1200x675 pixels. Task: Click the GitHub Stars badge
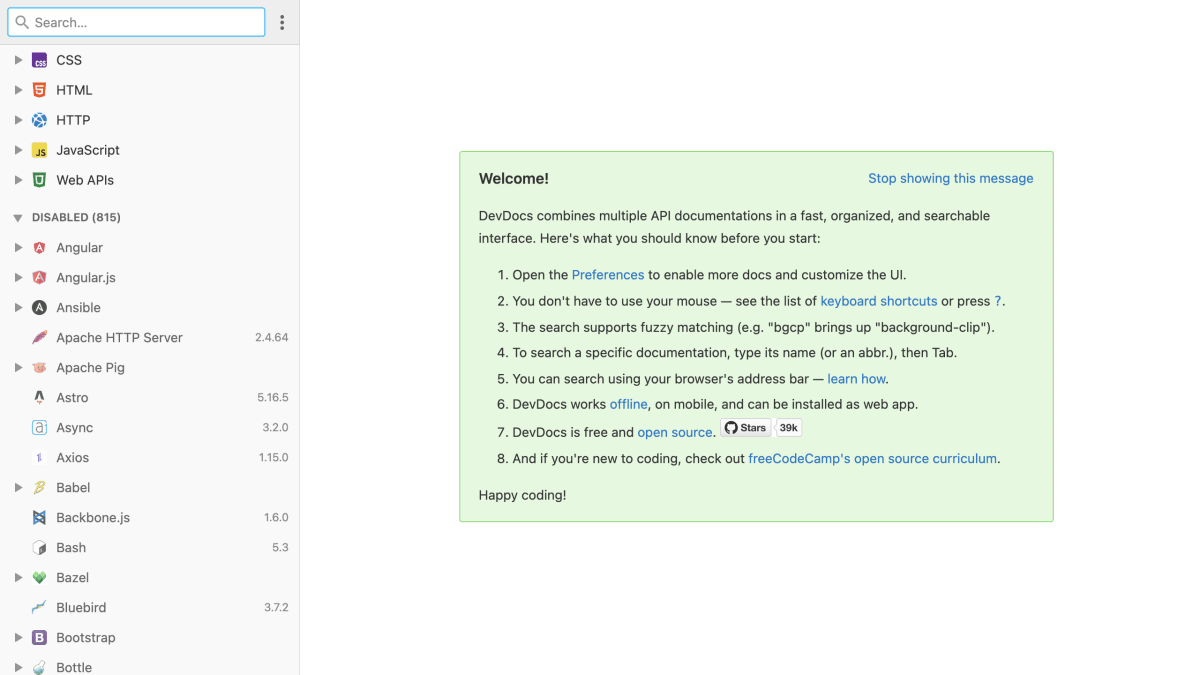pos(746,428)
